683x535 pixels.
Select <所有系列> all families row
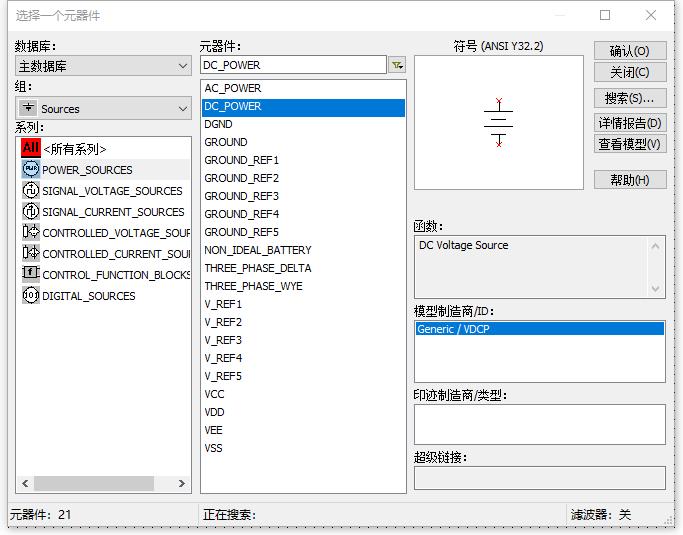coord(74,149)
